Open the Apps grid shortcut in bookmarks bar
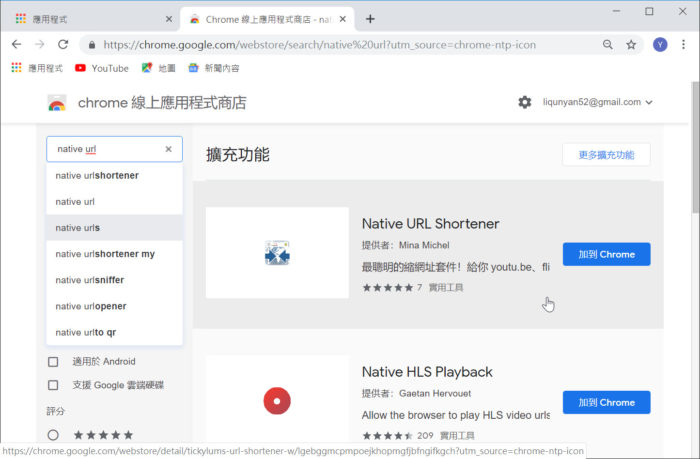The width and height of the screenshot is (700, 459). pos(37,68)
